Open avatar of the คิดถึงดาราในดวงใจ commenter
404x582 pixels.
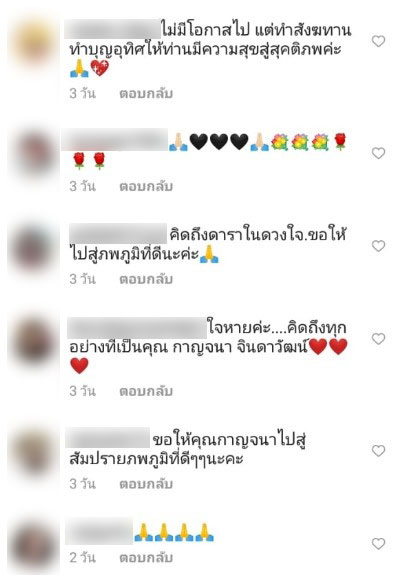[x=34, y=247]
